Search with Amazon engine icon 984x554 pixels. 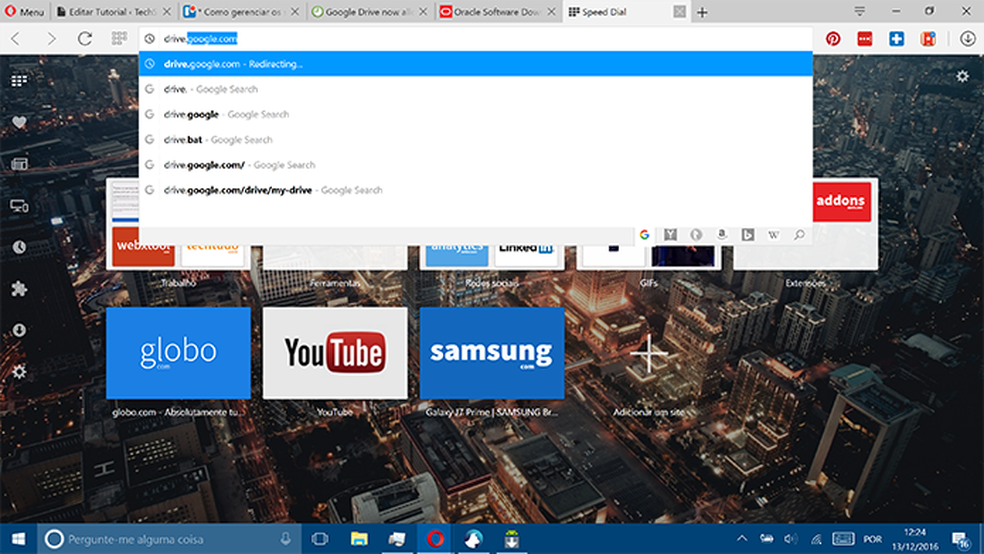722,235
